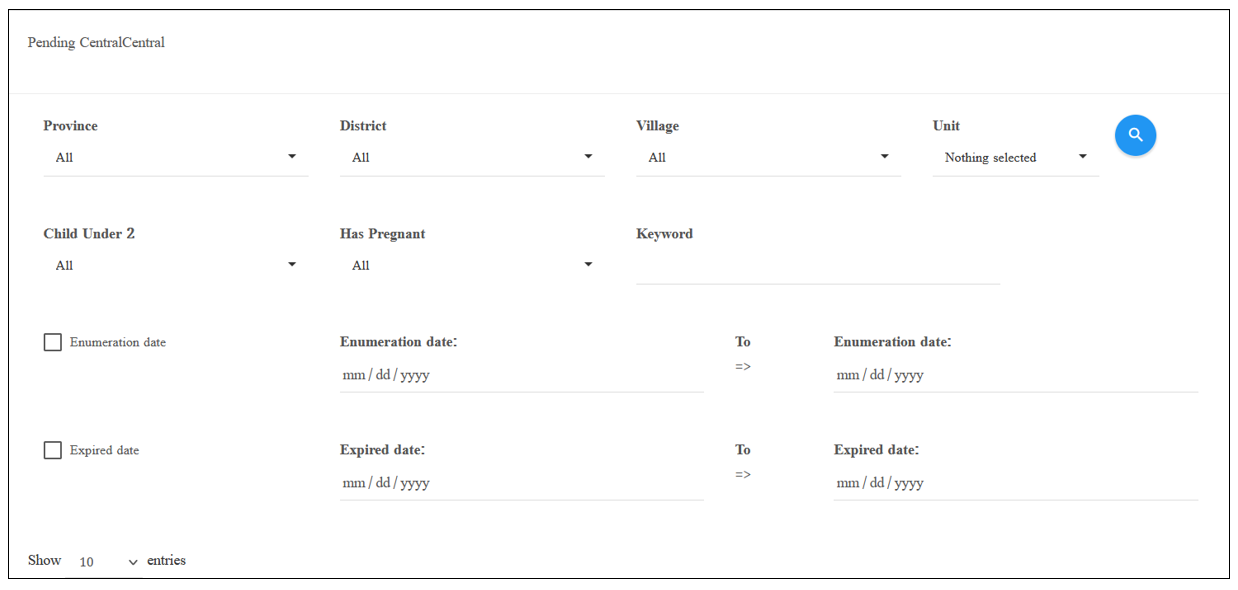Open the District dropdown

pyautogui.click(x=472, y=158)
